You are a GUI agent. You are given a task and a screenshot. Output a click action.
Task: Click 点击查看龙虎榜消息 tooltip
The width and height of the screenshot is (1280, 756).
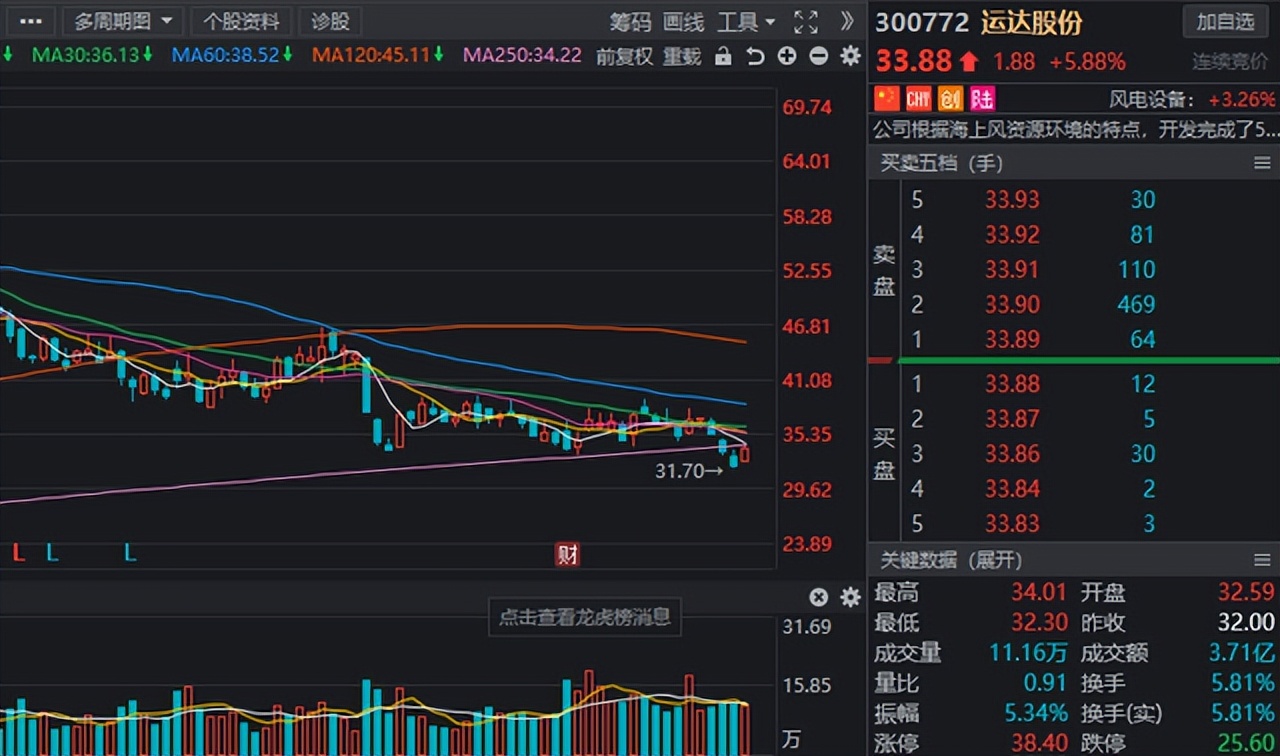pos(584,617)
